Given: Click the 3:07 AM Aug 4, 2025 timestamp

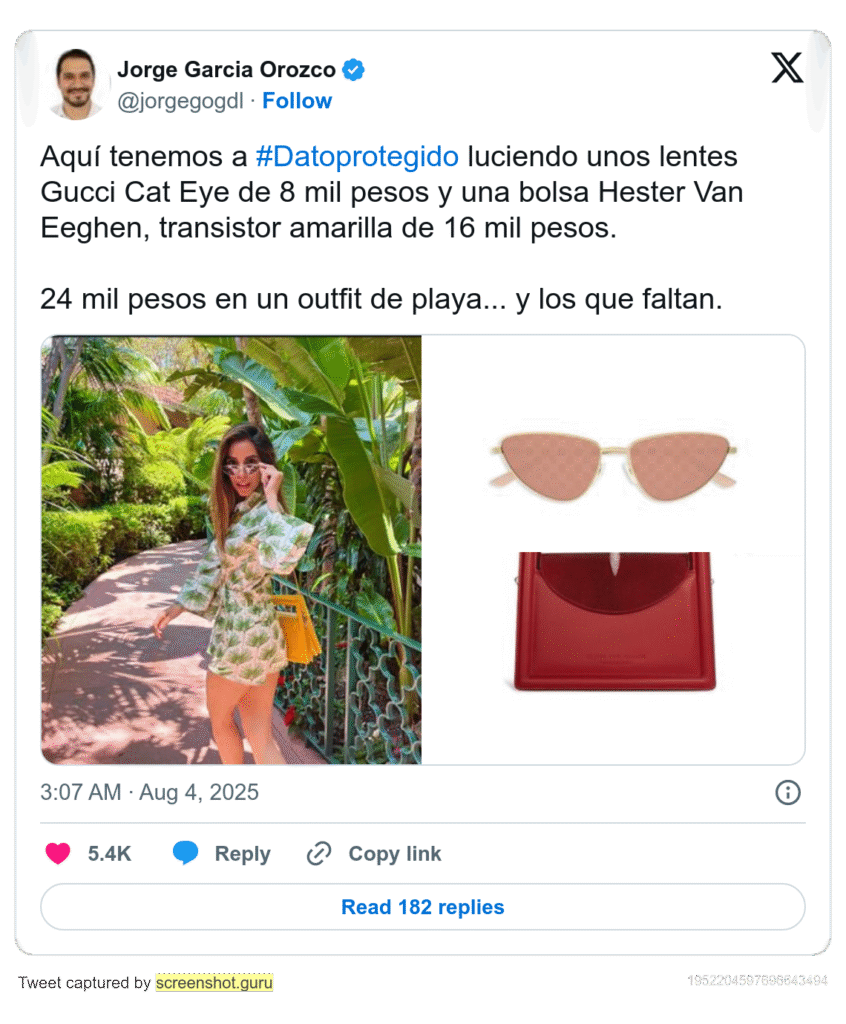Looking at the screenshot, I should 149,793.
